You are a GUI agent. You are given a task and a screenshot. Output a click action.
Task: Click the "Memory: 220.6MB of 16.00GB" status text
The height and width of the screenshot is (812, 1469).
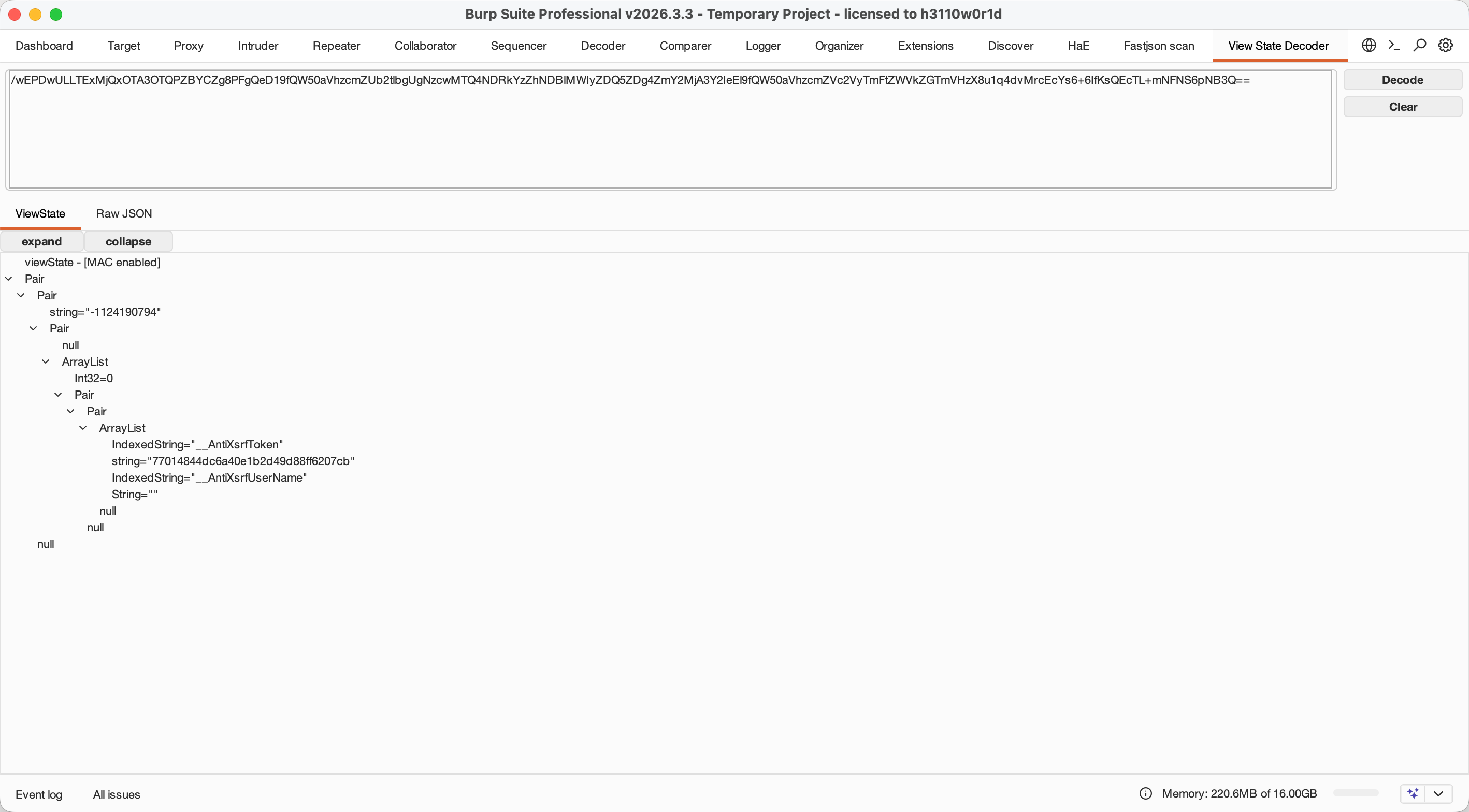1240,793
